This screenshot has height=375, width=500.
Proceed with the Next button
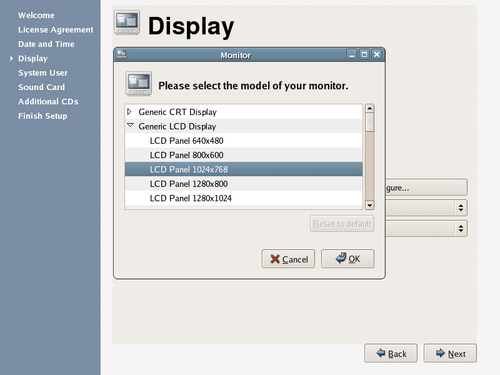[450, 353]
